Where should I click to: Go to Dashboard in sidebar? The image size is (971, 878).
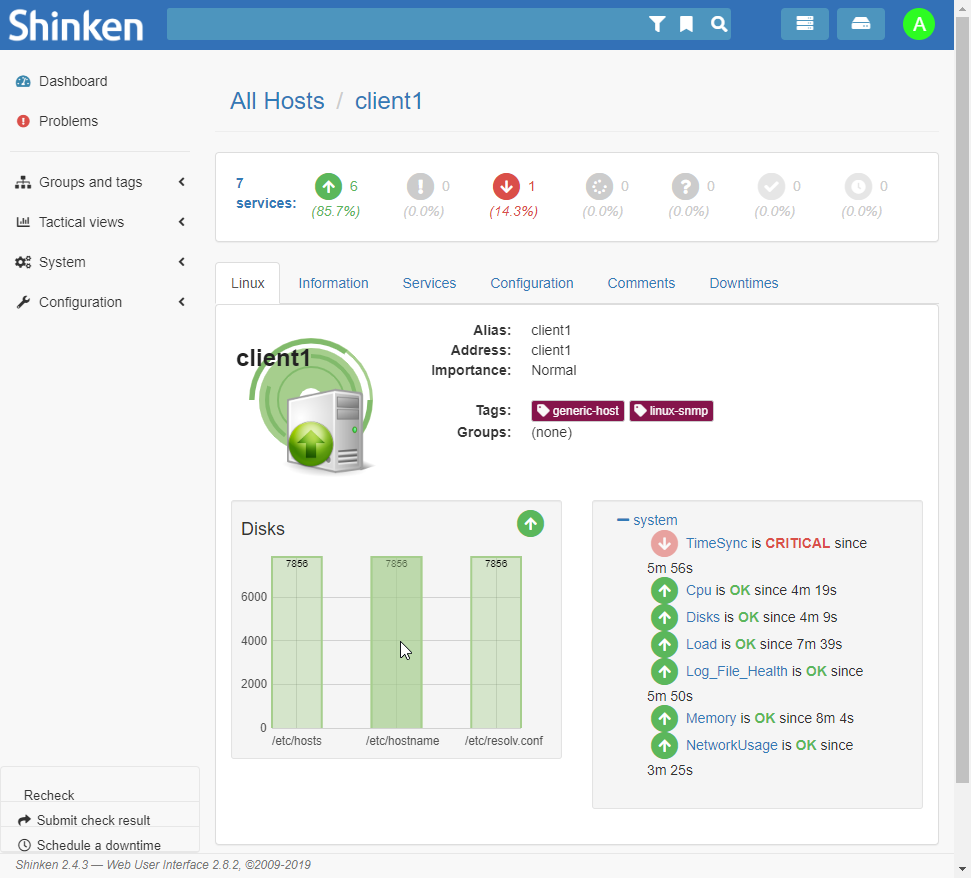tap(73, 81)
